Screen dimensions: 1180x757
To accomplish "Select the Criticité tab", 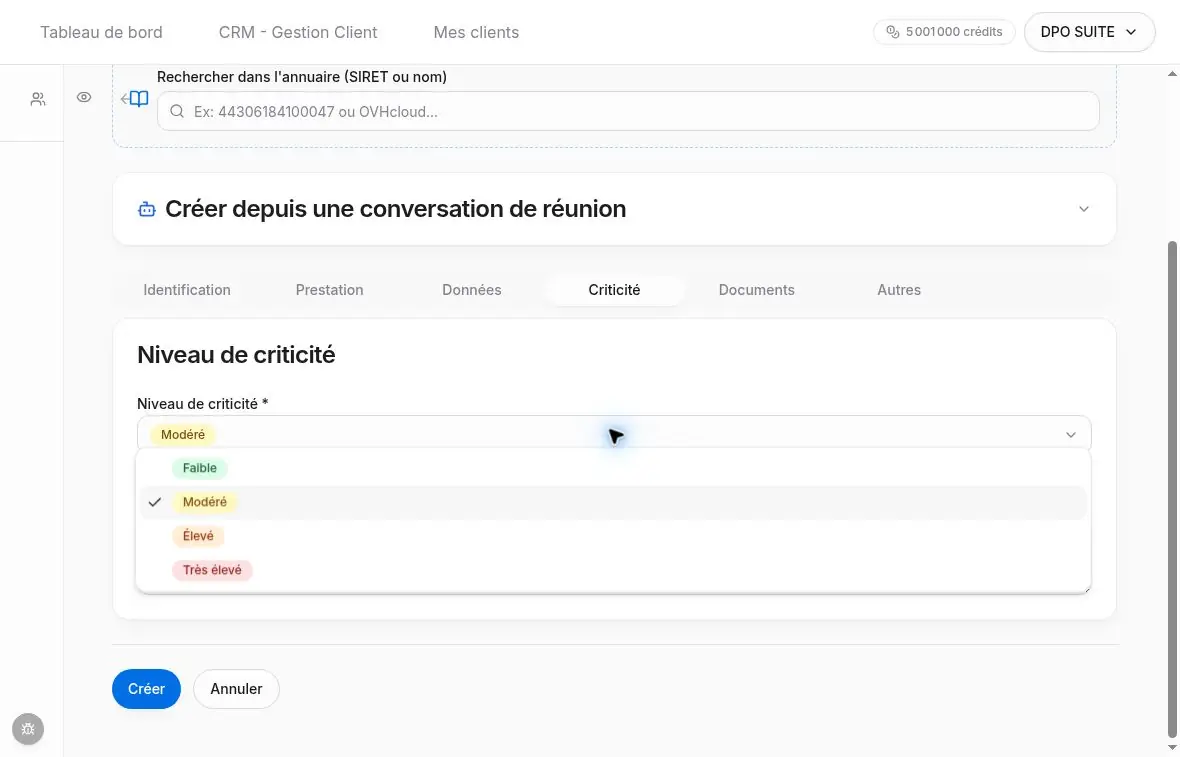I will [614, 290].
